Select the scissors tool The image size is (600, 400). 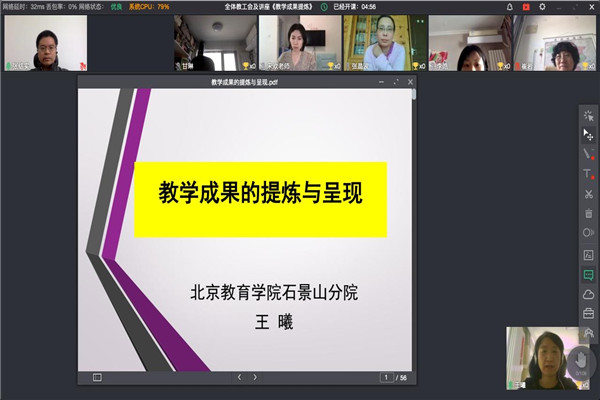(589, 194)
